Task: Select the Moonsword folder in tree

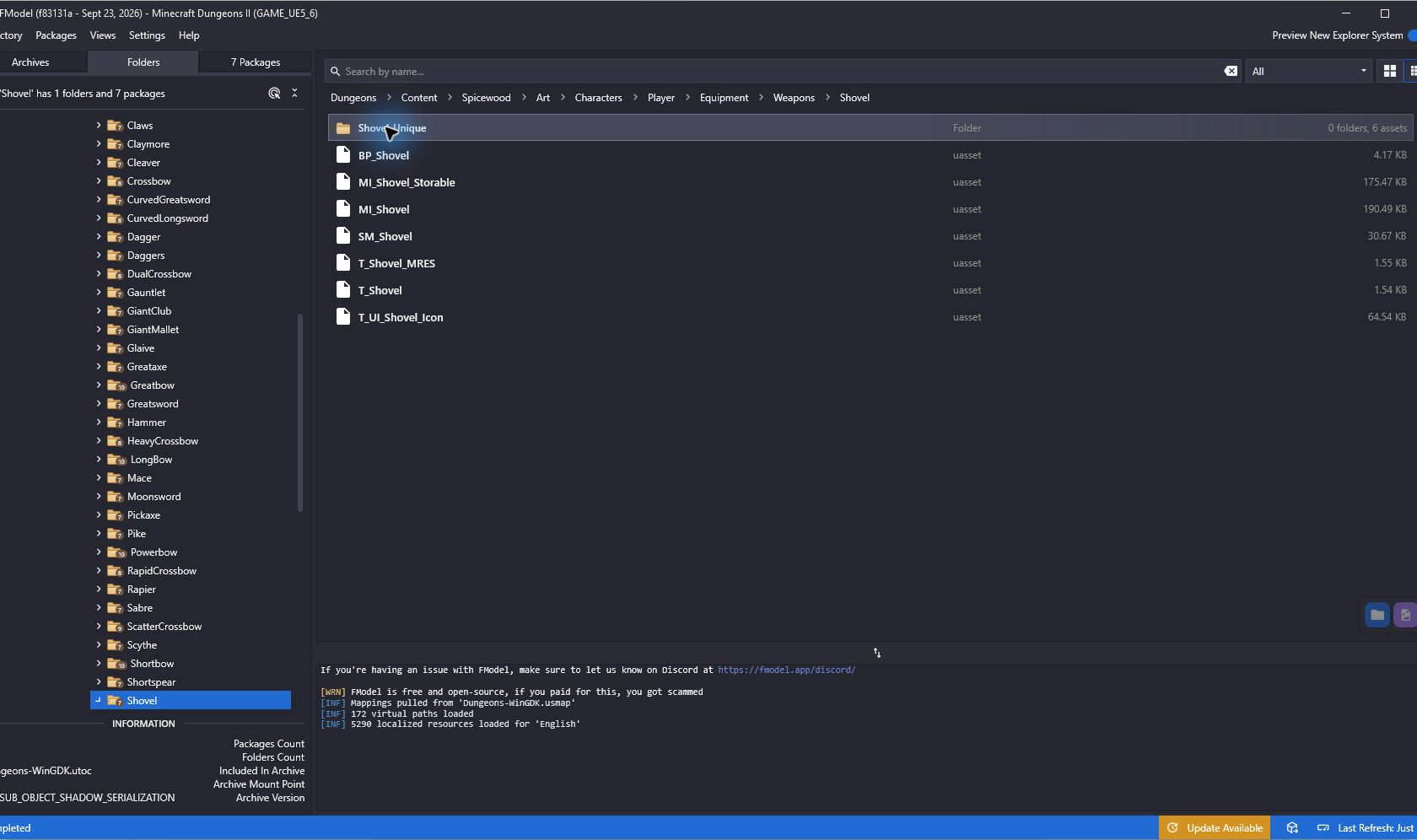Action: tap(154, 497)
